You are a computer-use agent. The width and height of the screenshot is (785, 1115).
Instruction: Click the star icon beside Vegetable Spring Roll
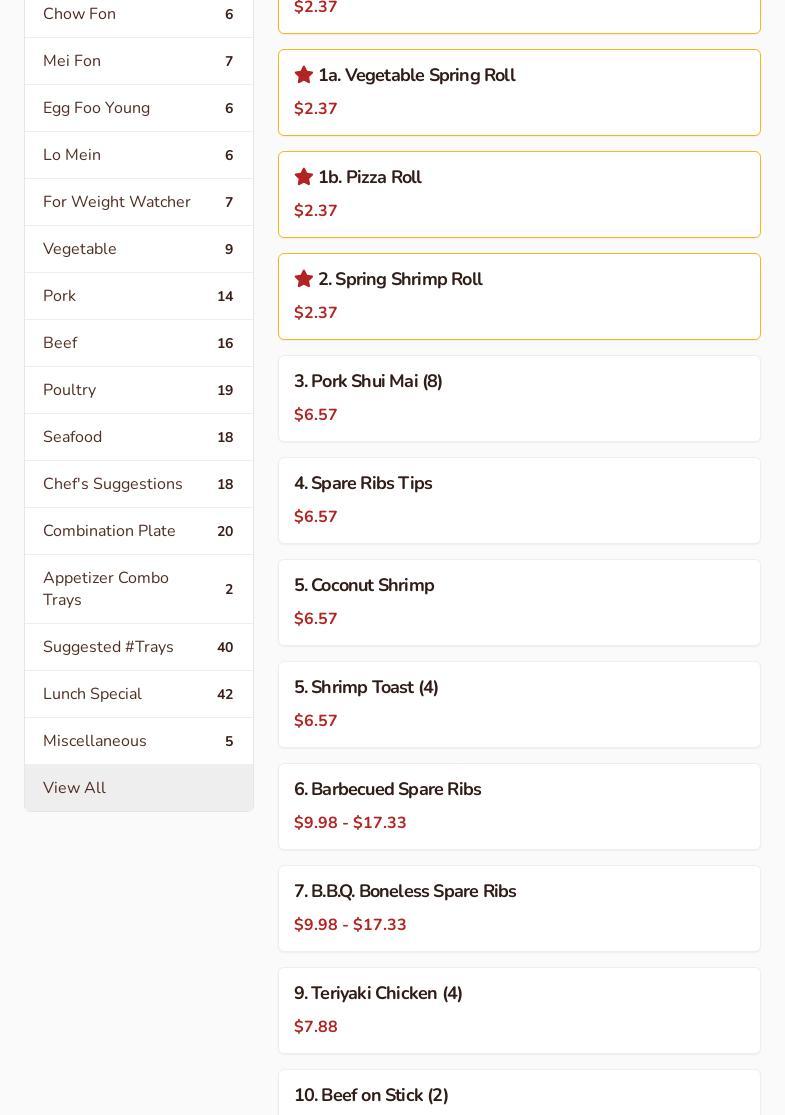pos(304,75)
